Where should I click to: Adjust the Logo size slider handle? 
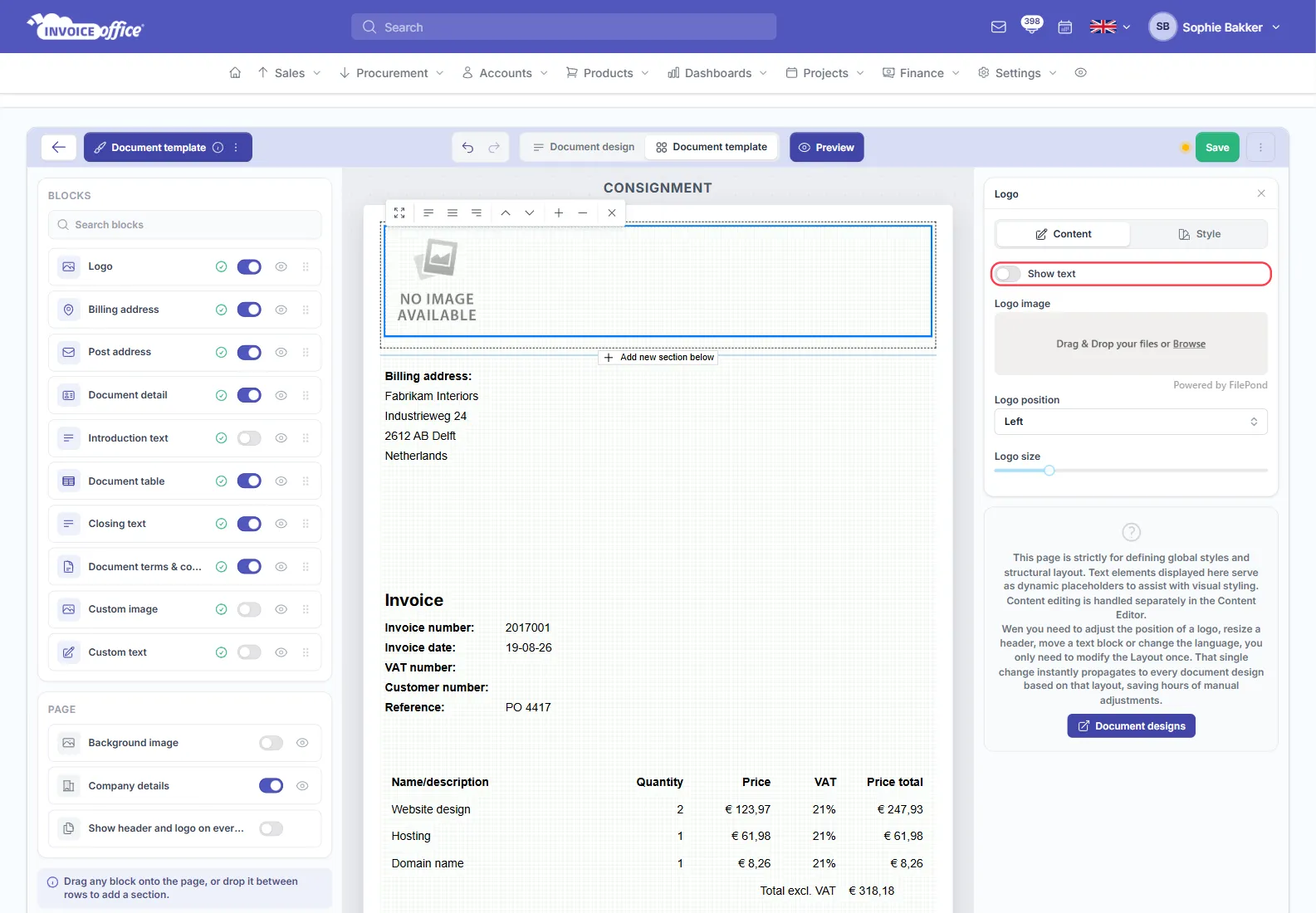(1049, 471)
